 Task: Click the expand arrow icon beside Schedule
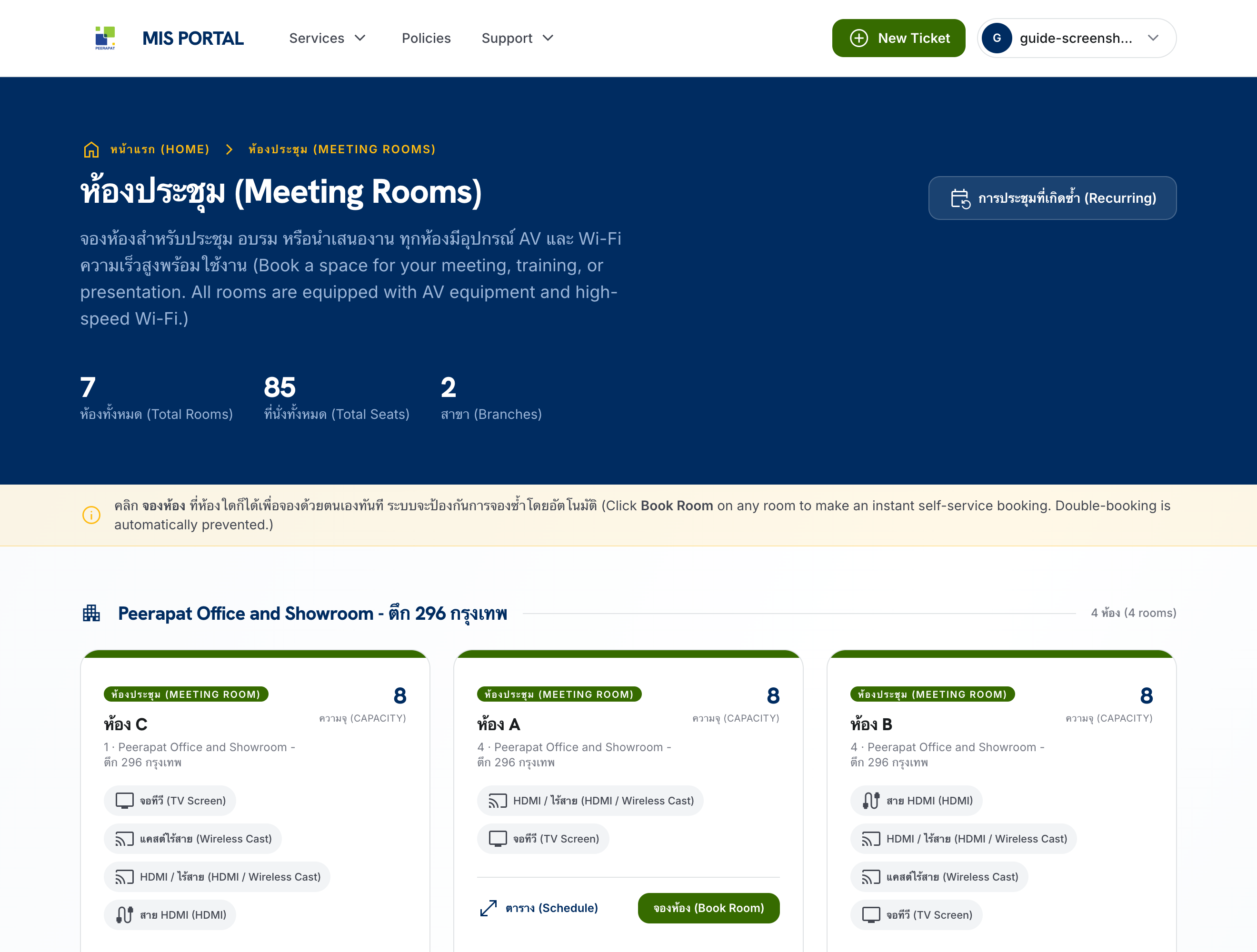[x=488, y=908]
